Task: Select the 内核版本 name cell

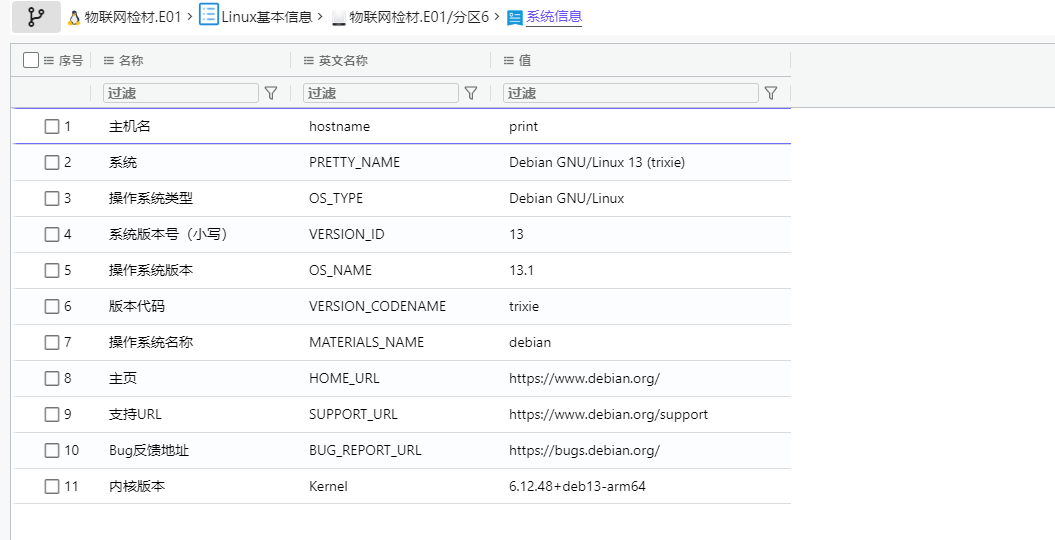Action: (137, 486)
